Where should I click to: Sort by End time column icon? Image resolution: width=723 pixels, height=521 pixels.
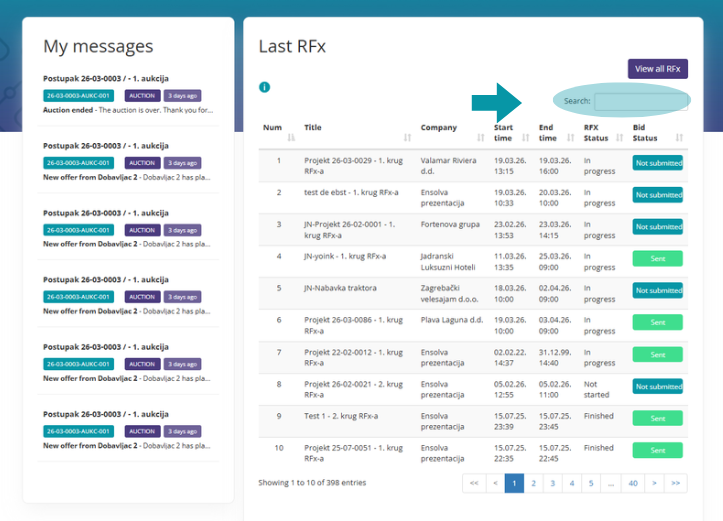pyautogui.click(x=570, y=137)
